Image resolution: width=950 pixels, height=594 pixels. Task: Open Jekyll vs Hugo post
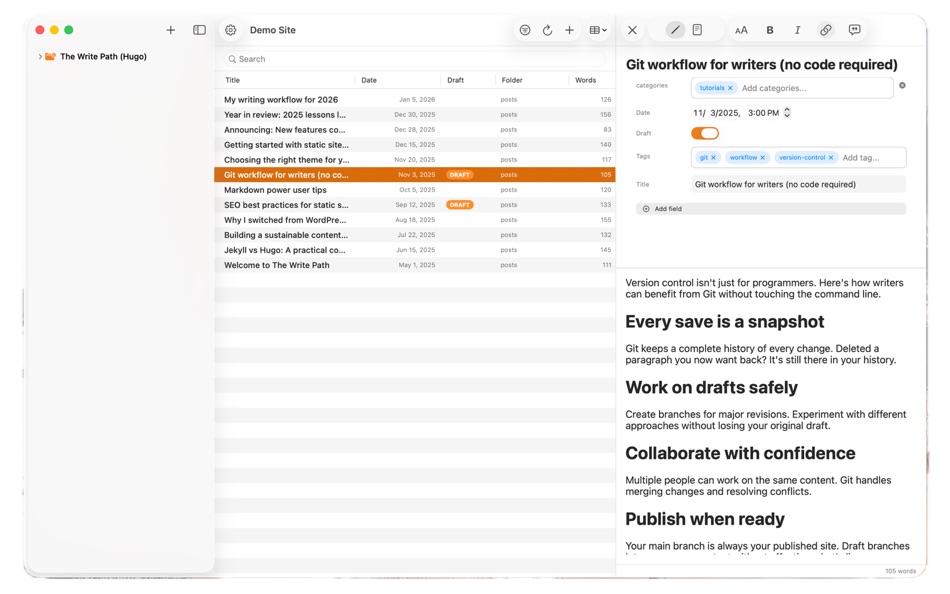[414, 250]
